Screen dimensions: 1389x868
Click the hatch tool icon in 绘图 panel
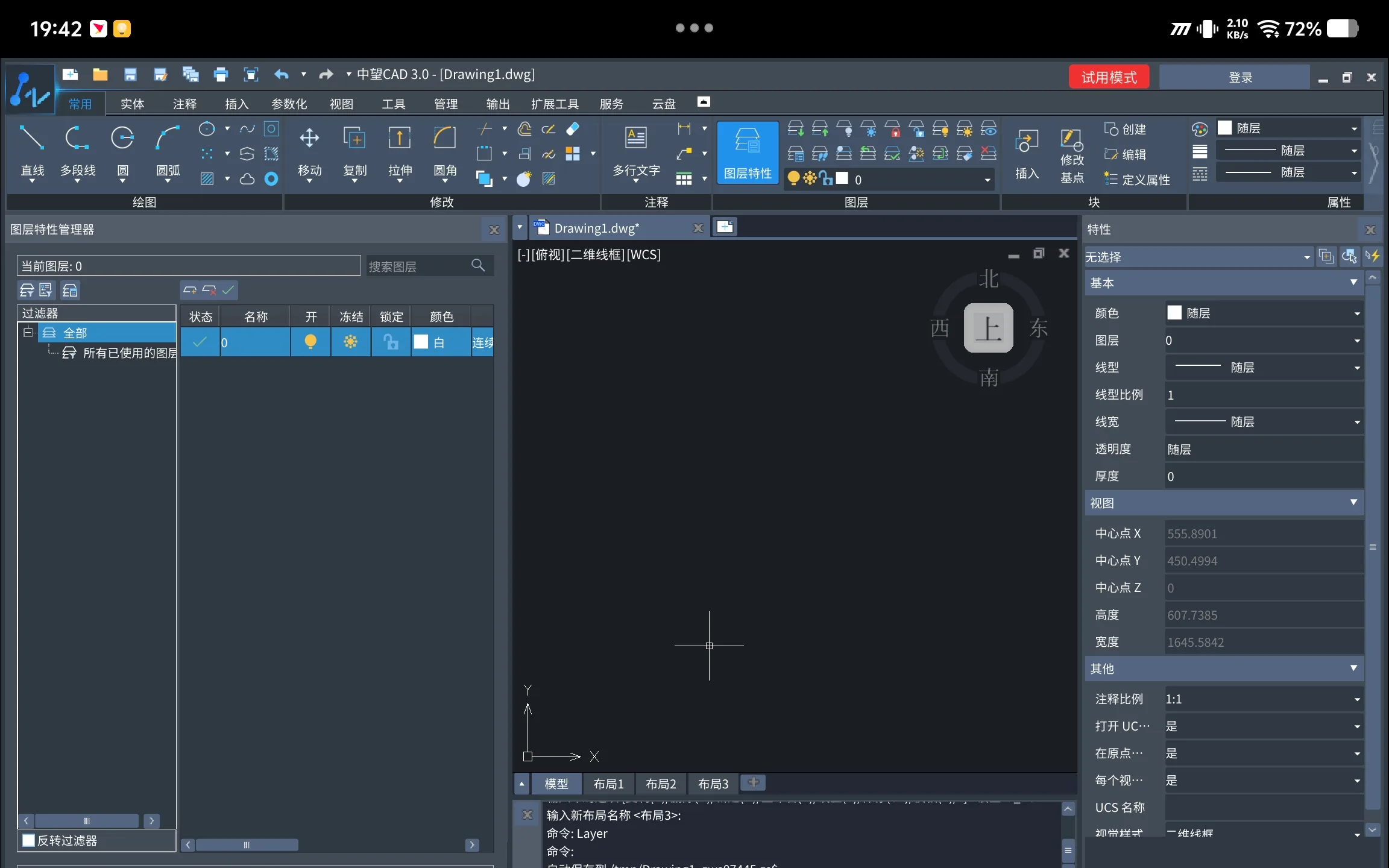pos(207,178)
